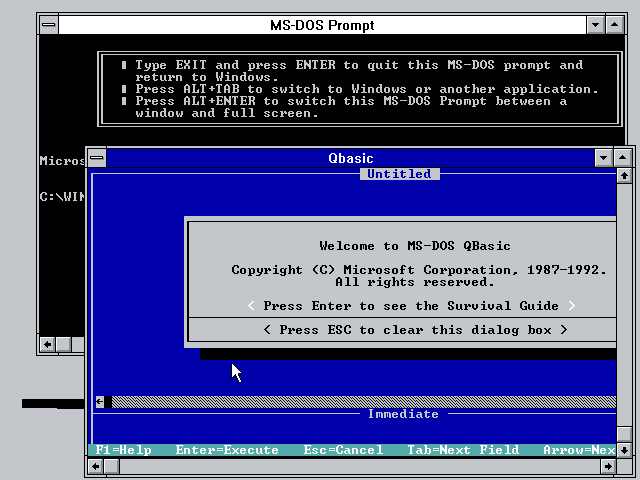
Task: Click Tab=Next Field in the status bar
Action: [463, 450]
